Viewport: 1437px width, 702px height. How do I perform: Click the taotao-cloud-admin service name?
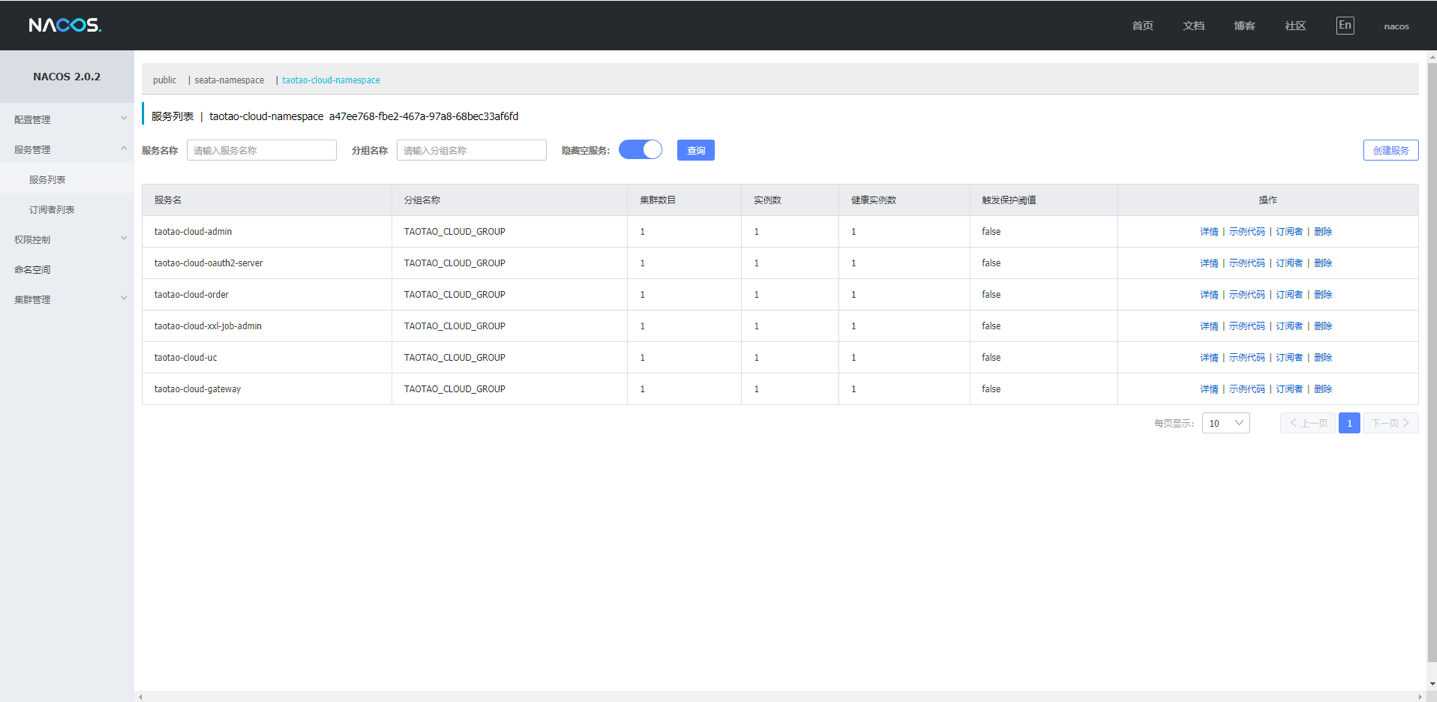(x=193, y=232)
